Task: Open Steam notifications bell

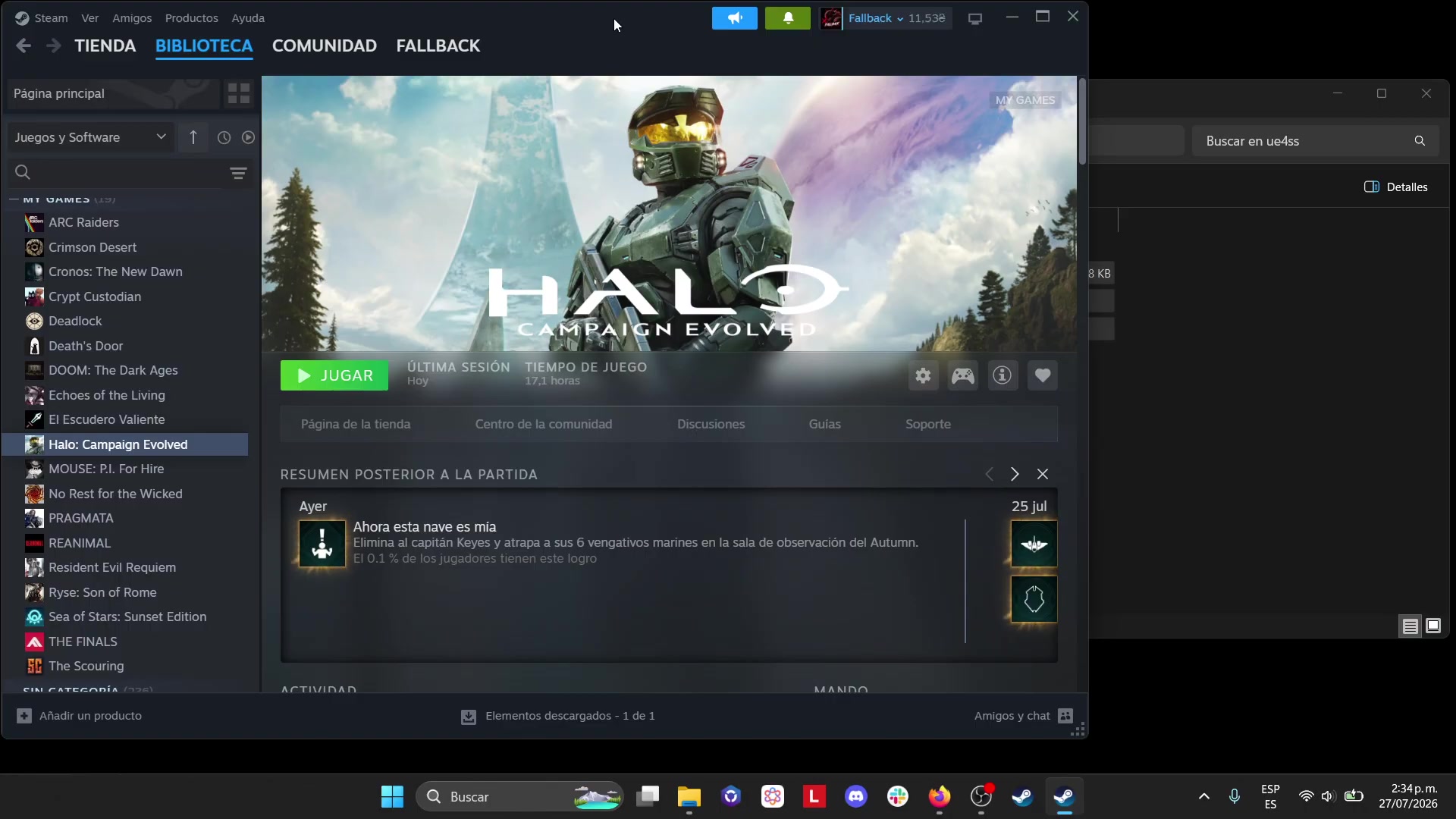Action: pos(788,18)
